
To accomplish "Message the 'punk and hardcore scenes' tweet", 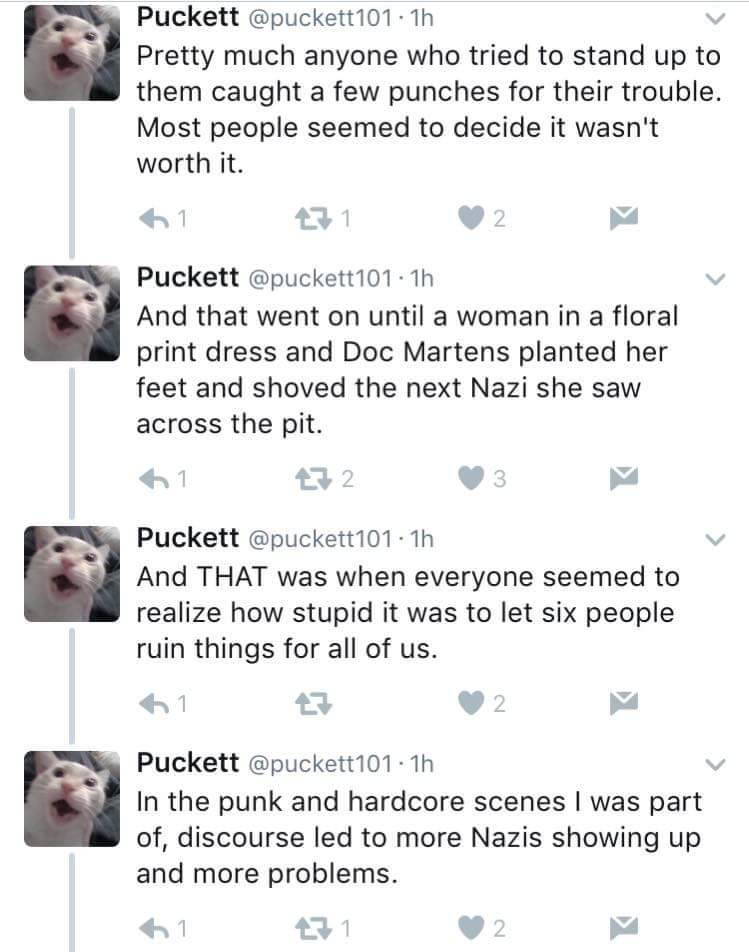I will [625, 929].
